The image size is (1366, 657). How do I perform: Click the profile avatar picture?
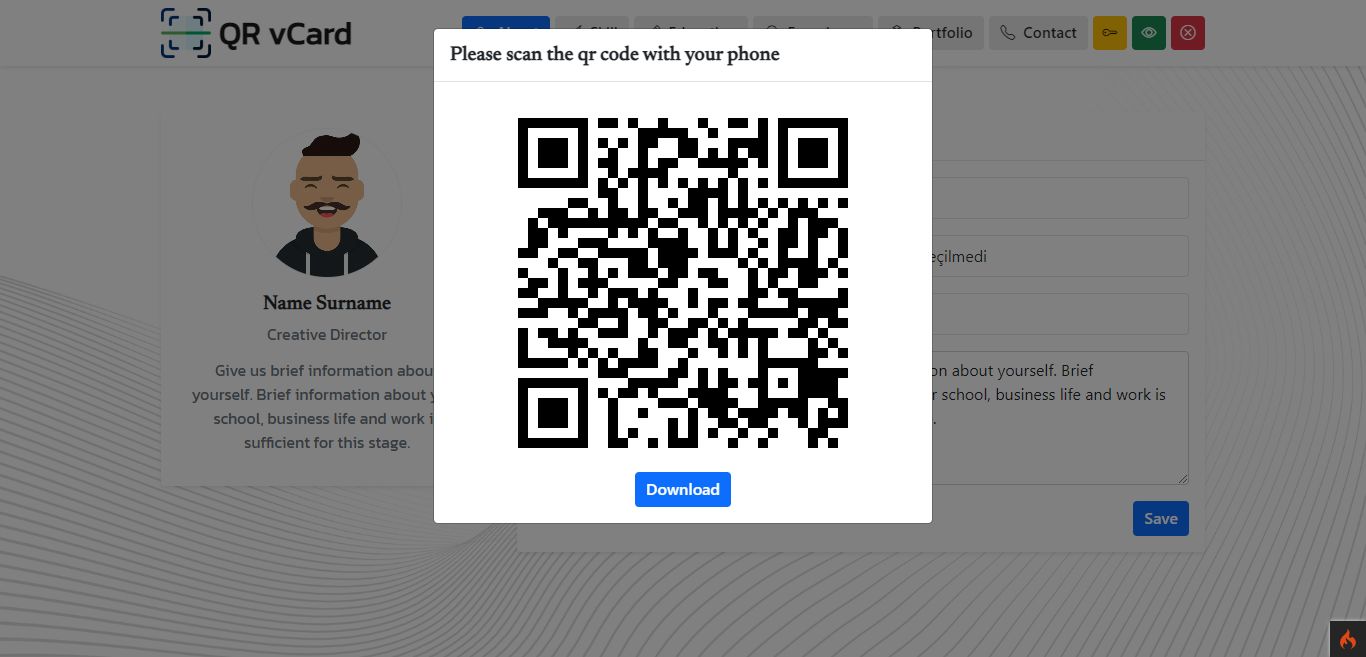coord(327,204)
